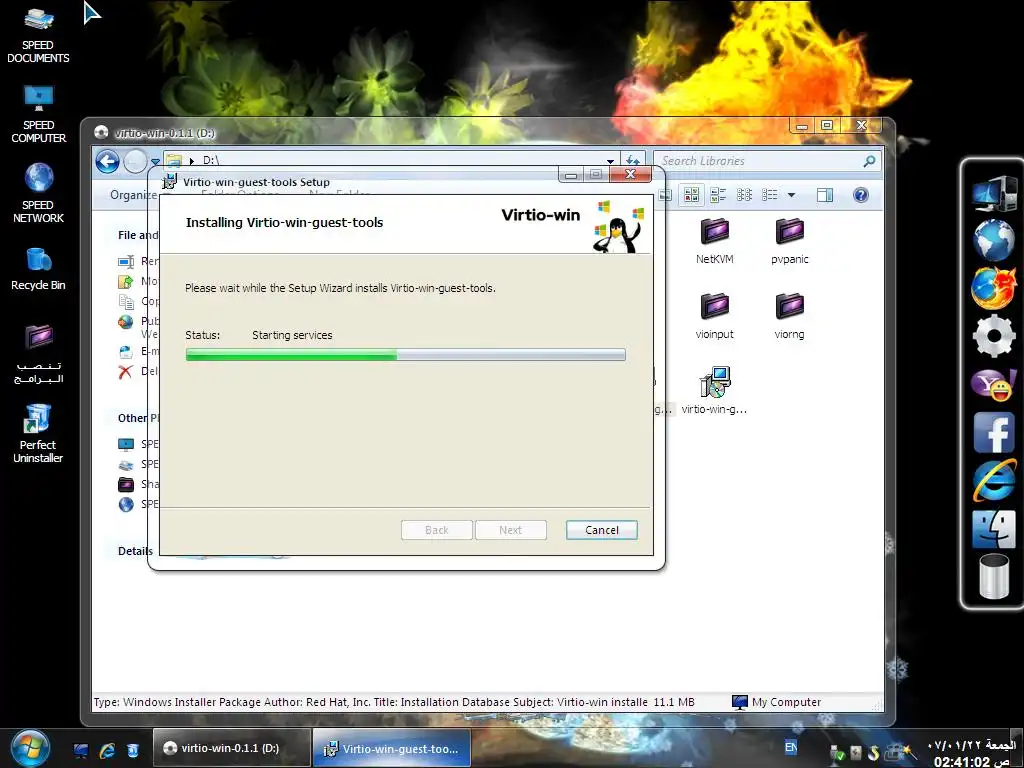Open SPEED COMPUTER desktop icon
Image resolution: width=1024 pixels, height=768 pixels.
(x=38, y=114)
